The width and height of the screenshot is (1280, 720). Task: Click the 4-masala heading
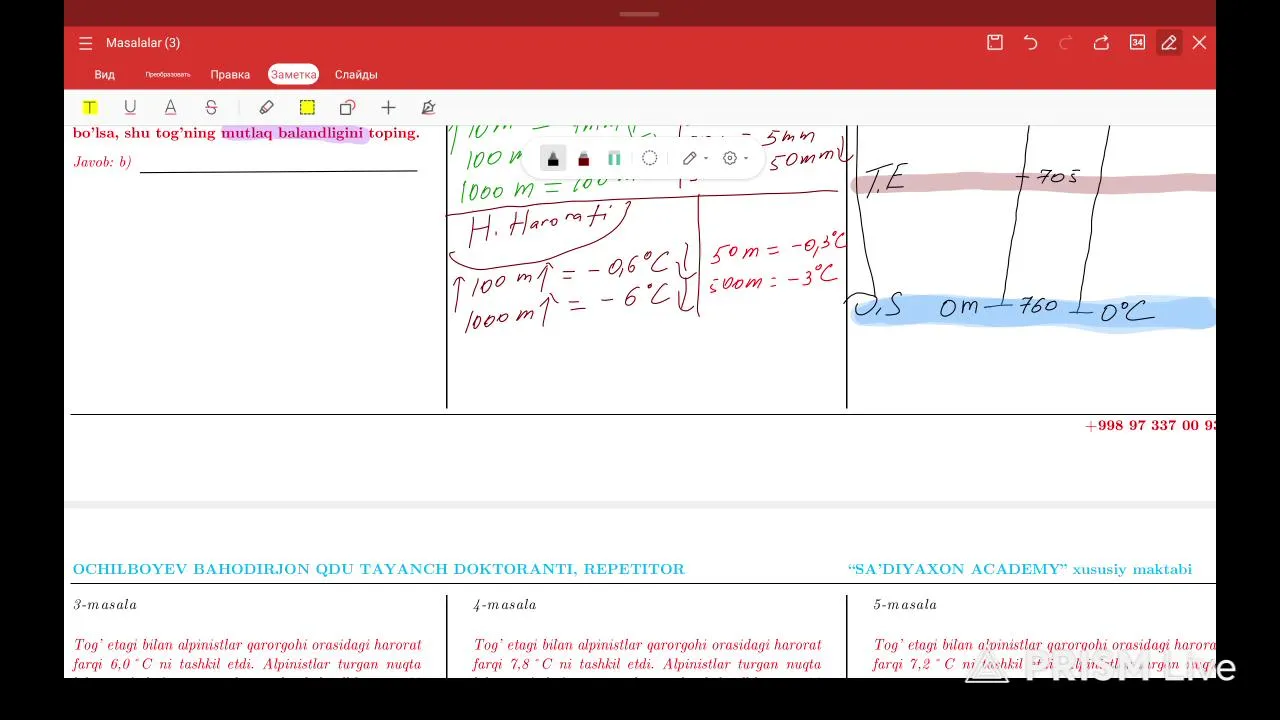(x=505, y=605)
